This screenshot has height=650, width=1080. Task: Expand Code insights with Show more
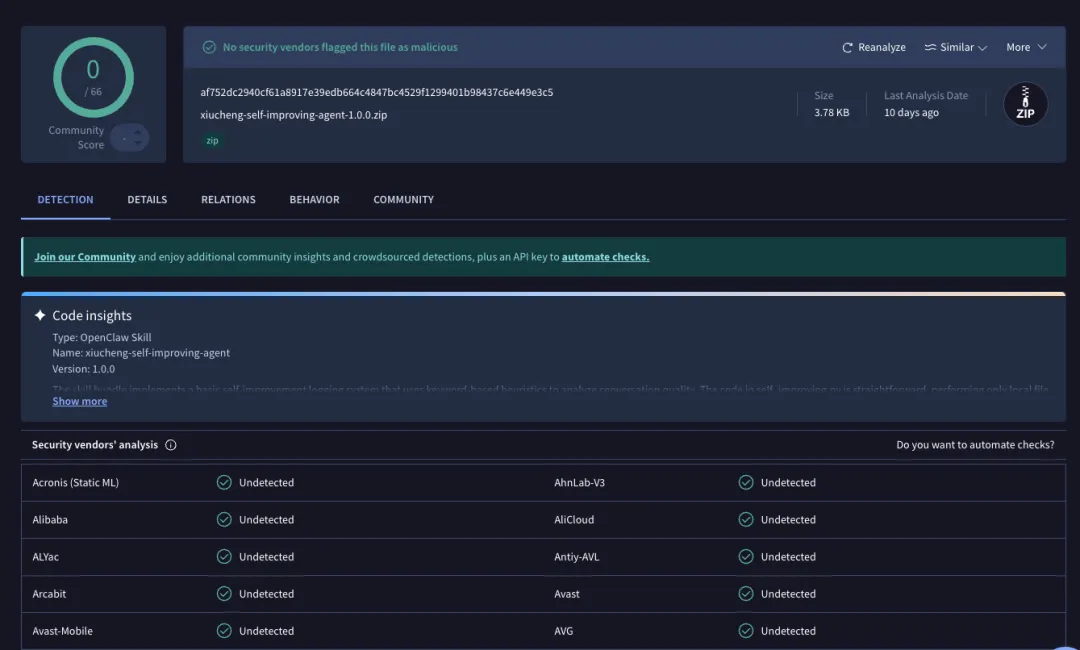tap(80, 401)
